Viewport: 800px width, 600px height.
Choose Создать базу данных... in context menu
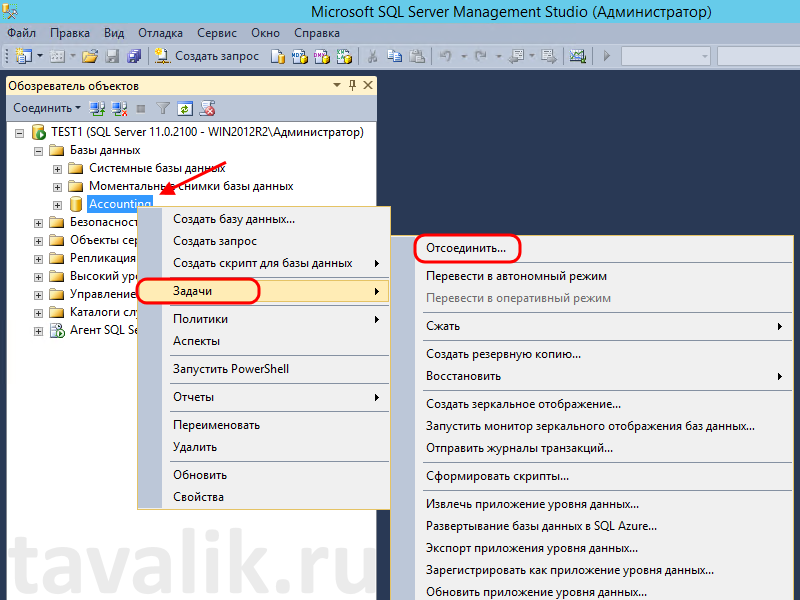pos(264,219)
